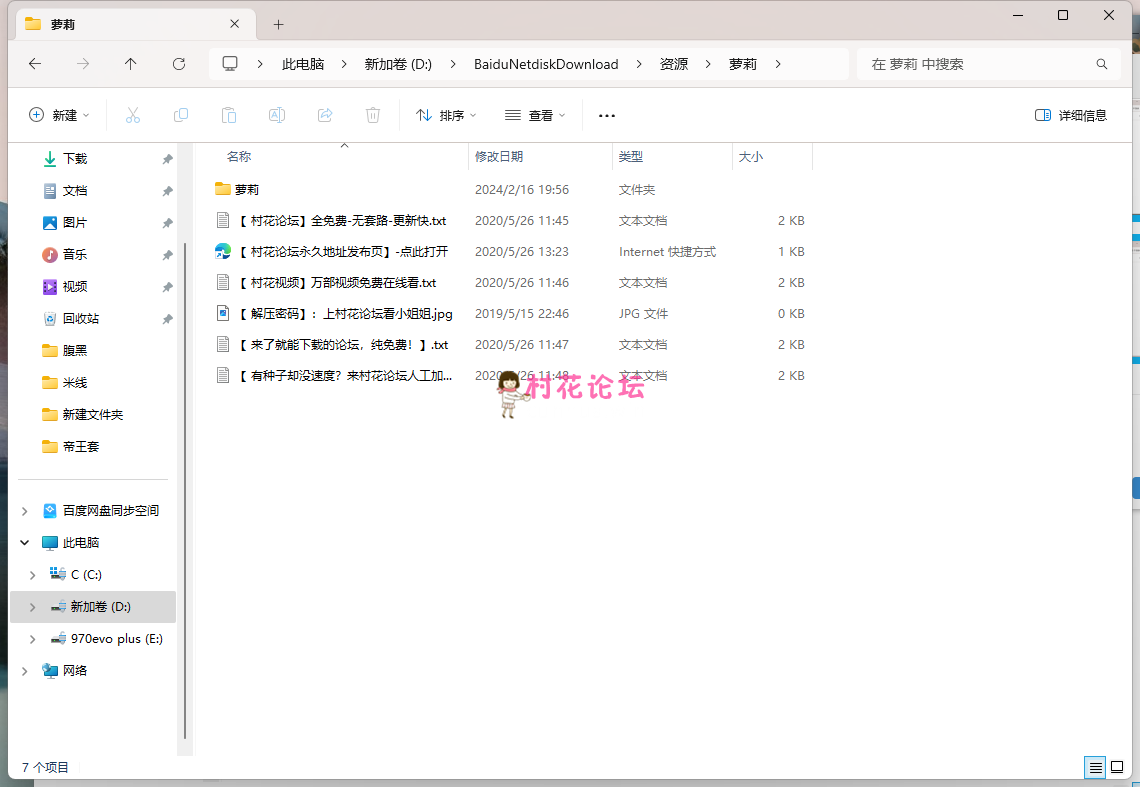Expand chevron after 萝莉 breadcrumb
Screen dimensions: 1140x787
[778, 64]
